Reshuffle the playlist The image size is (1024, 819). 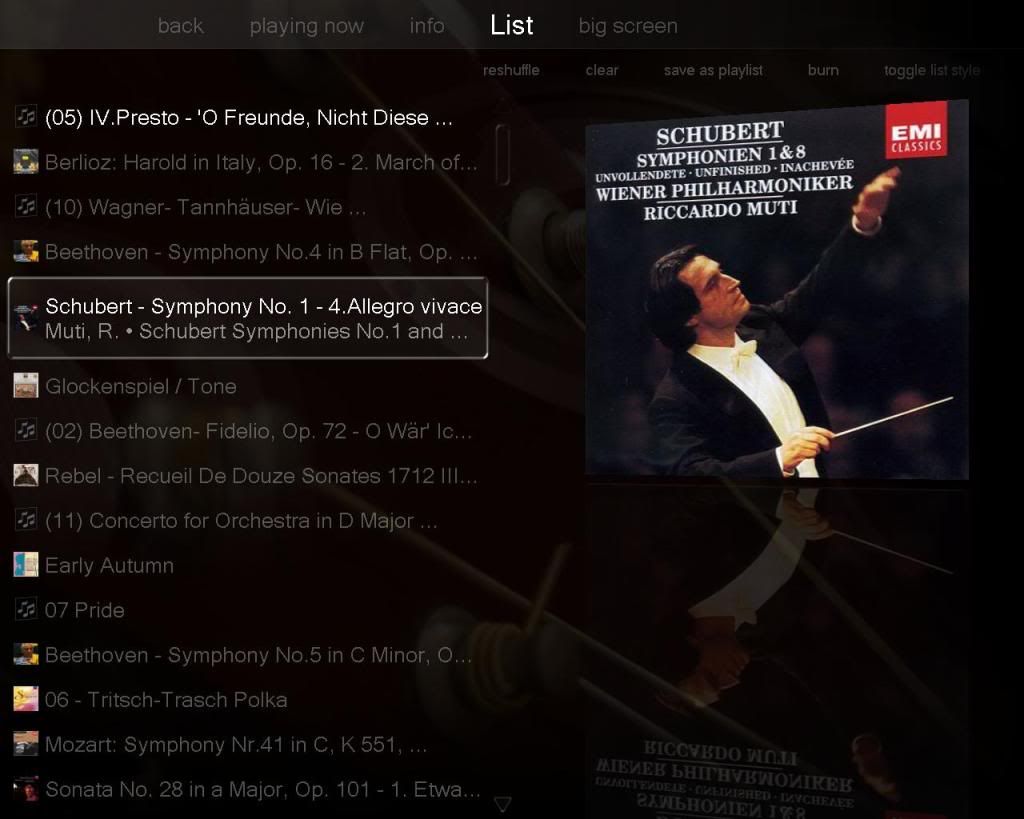(x=511, y=70)
